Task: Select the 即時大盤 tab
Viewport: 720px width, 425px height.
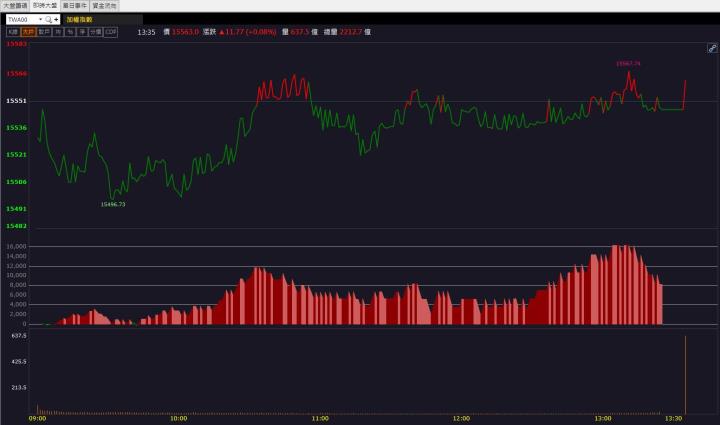Action: (45, 6)
